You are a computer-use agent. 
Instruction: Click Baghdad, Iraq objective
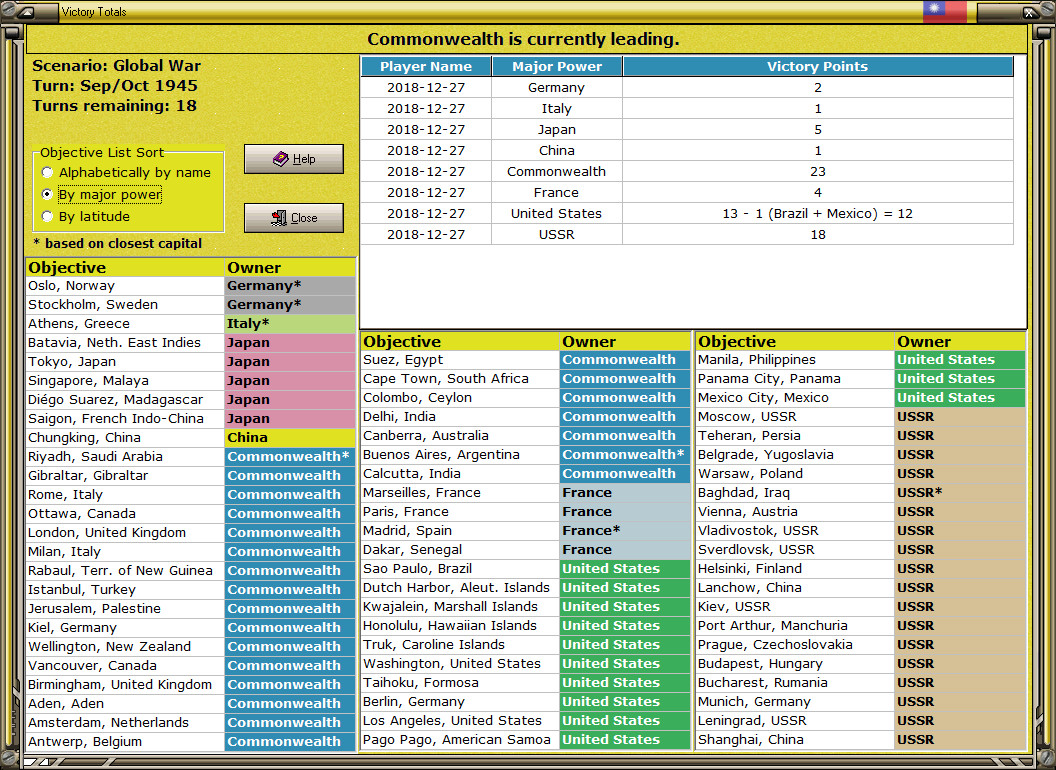tap(795, 492)
